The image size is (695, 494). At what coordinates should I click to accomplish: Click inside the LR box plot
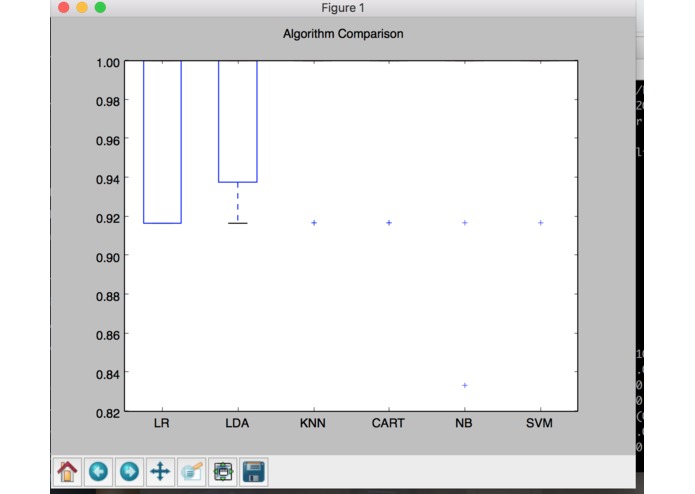click(162, 142)
